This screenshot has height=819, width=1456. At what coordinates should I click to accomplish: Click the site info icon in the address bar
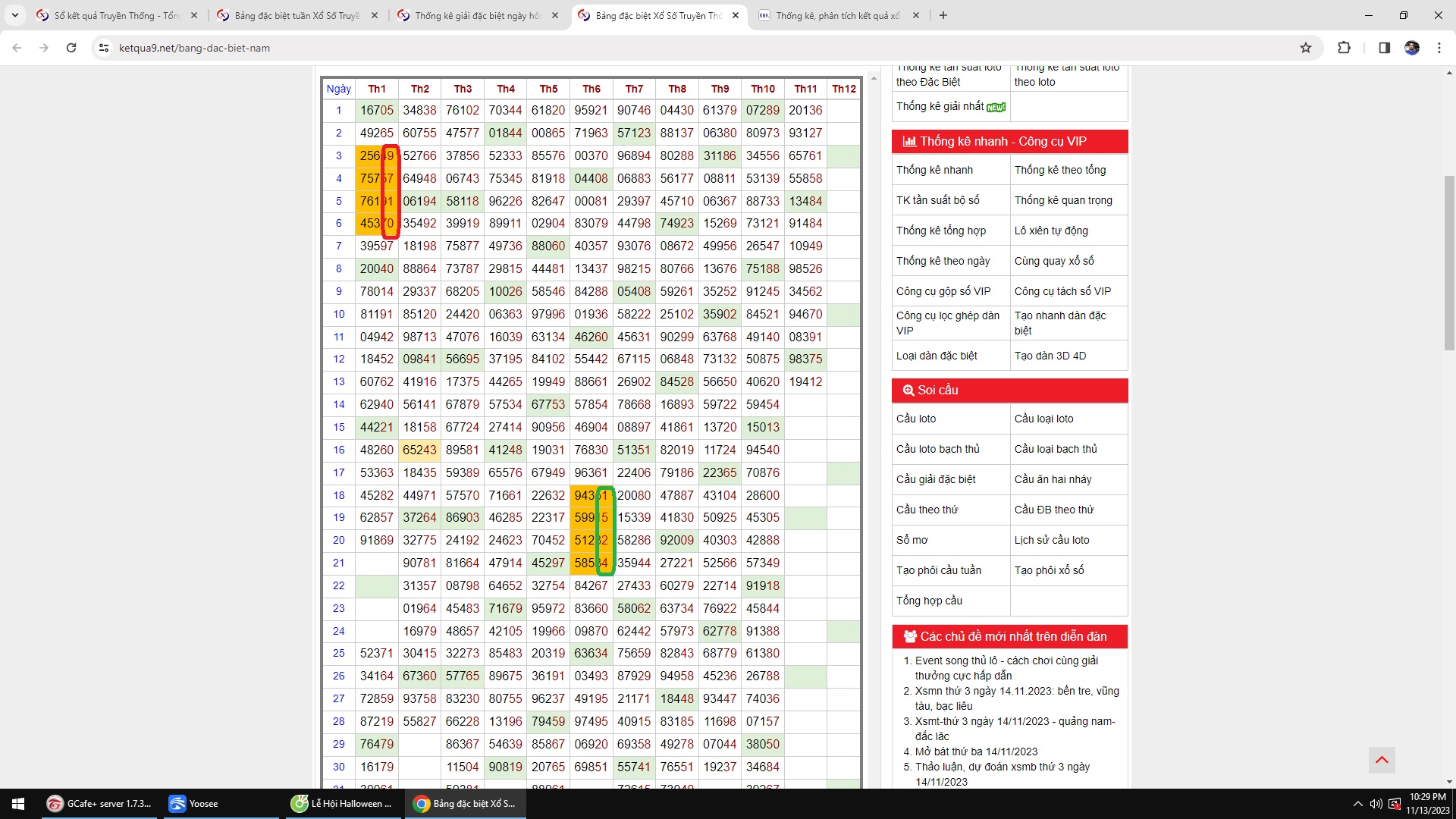[x=104, y=48]
